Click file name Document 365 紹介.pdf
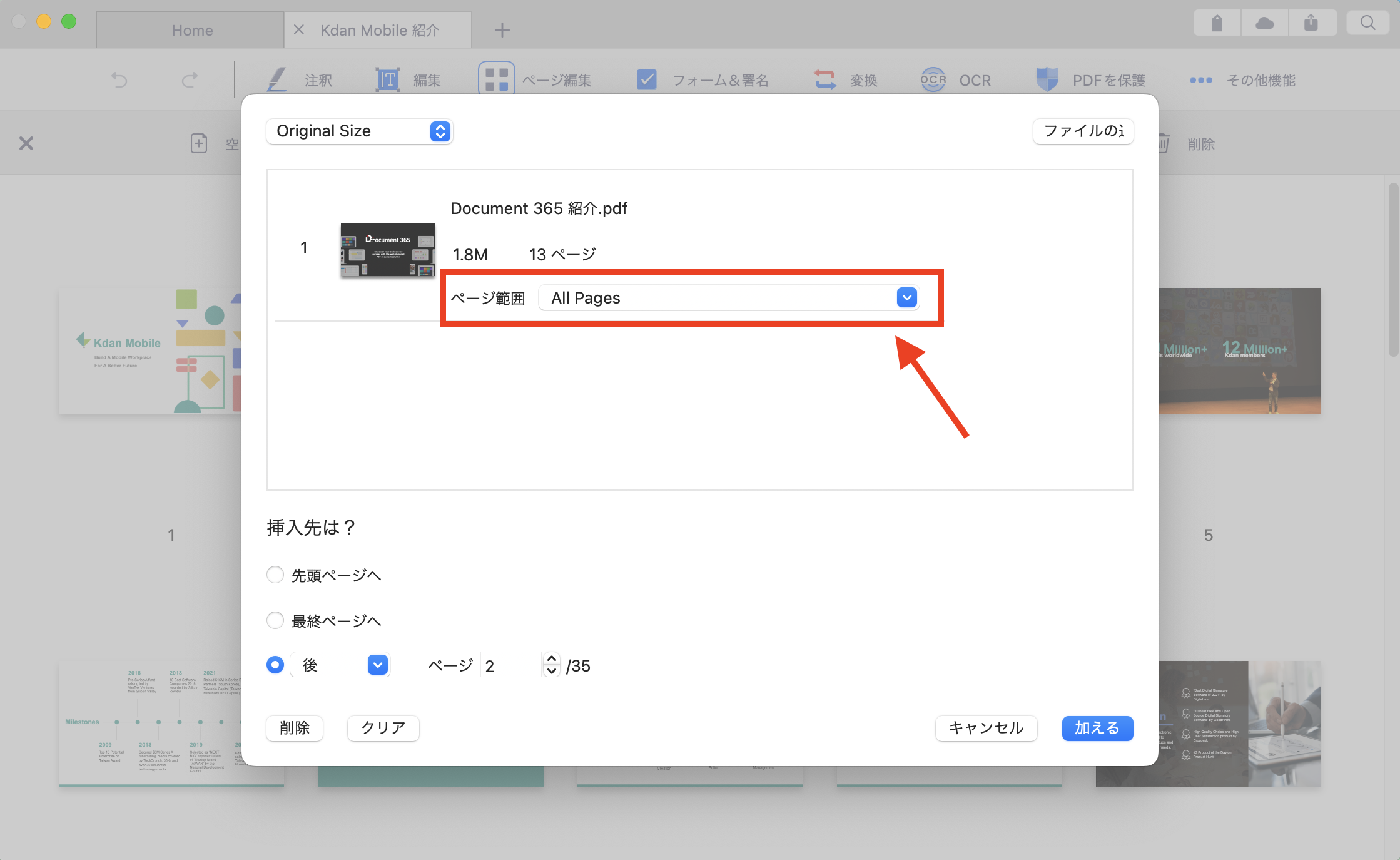The width and height of the screenshot is (1400, 860). (x=539, y=208)
